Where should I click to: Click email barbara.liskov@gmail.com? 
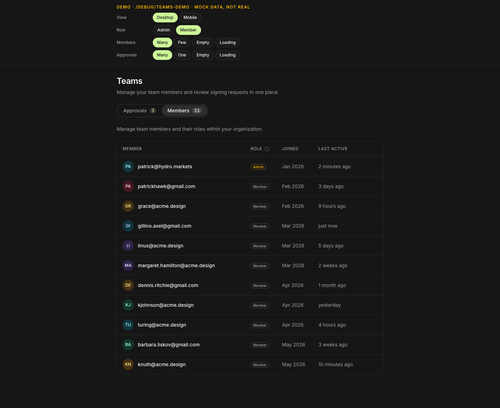click(169, 344)
